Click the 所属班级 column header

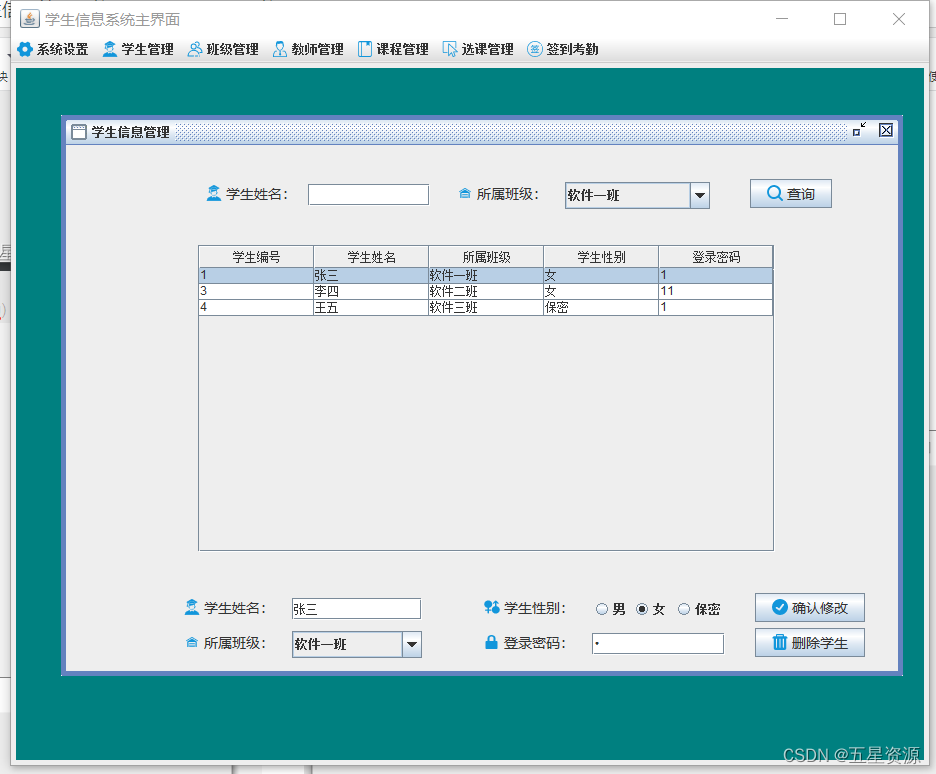pos(486,257)
